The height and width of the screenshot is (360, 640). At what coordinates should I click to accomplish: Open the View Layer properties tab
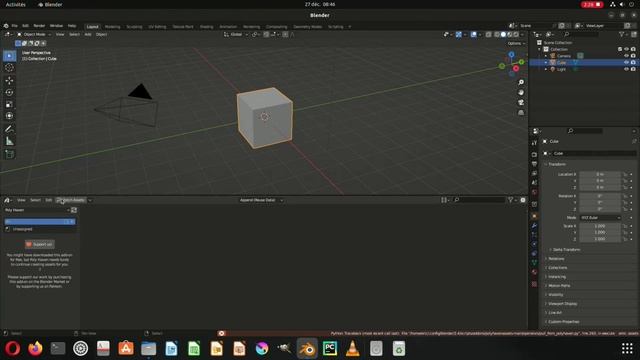pyautogui.click(x=534, y=173)
